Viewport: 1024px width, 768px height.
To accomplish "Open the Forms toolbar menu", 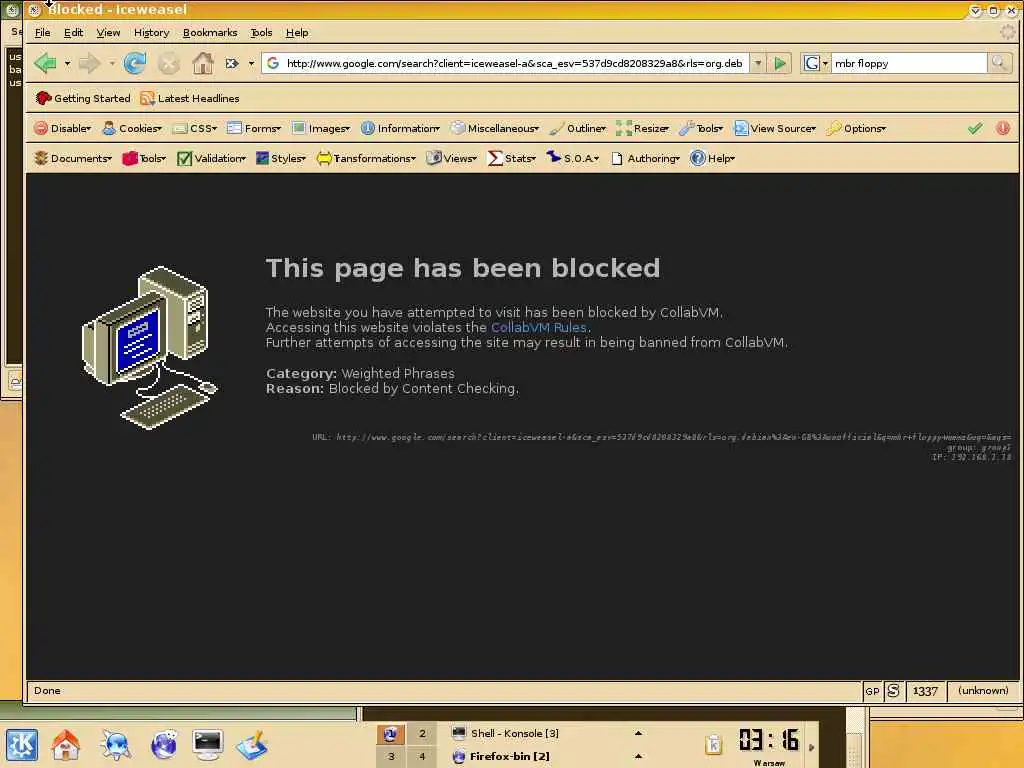I will [x=254, y=129].
